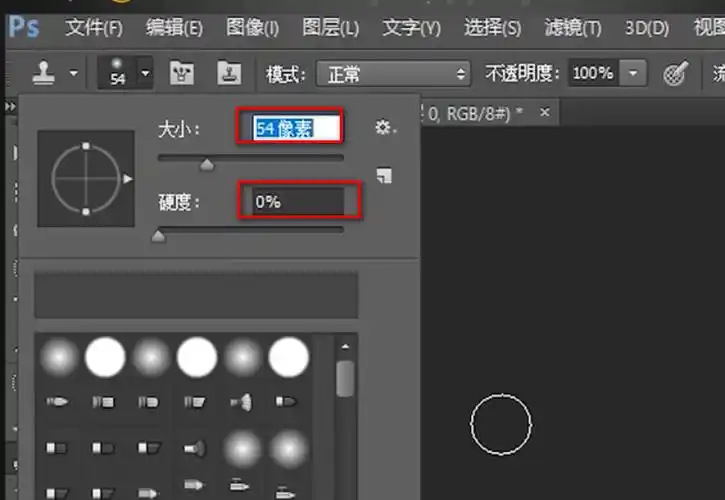This screenshot has width=725, height=500.
Task: Open the 模式 dropdown showing 正常
Action: [x=393, y=74]
